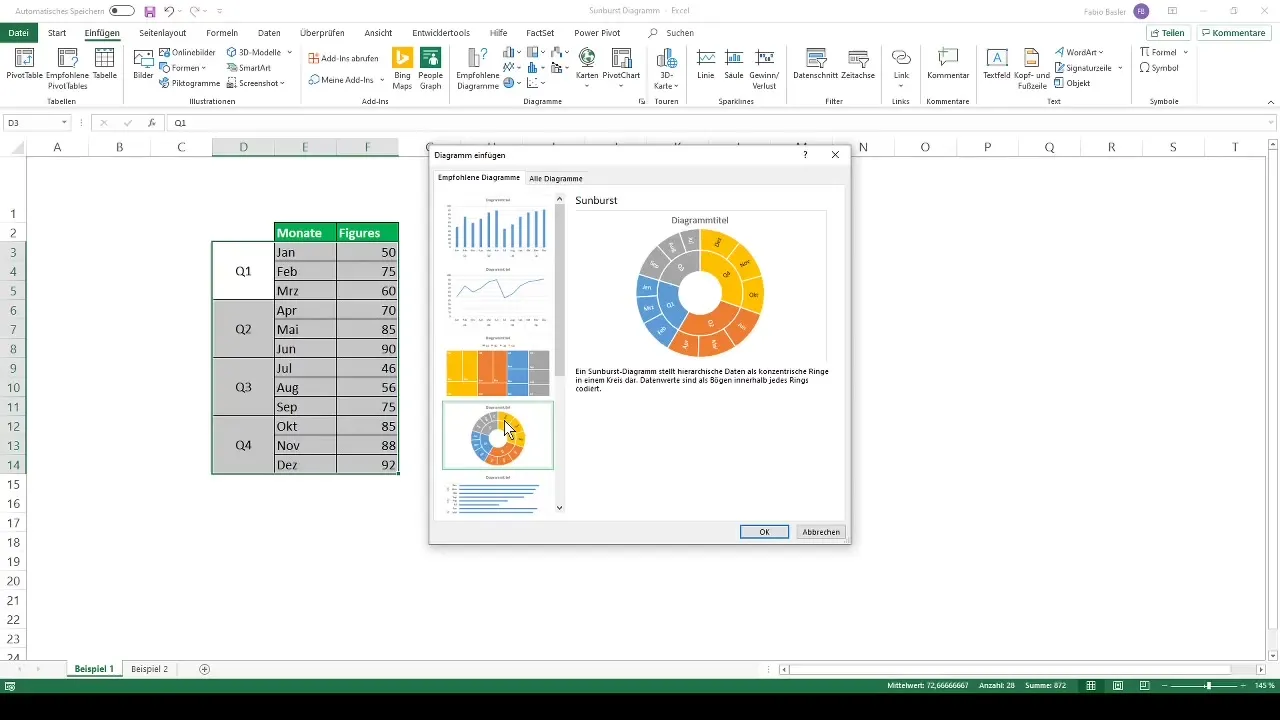1280x720 pixels.
Task: Open Piktogramme library
Action: click(189, 83)
